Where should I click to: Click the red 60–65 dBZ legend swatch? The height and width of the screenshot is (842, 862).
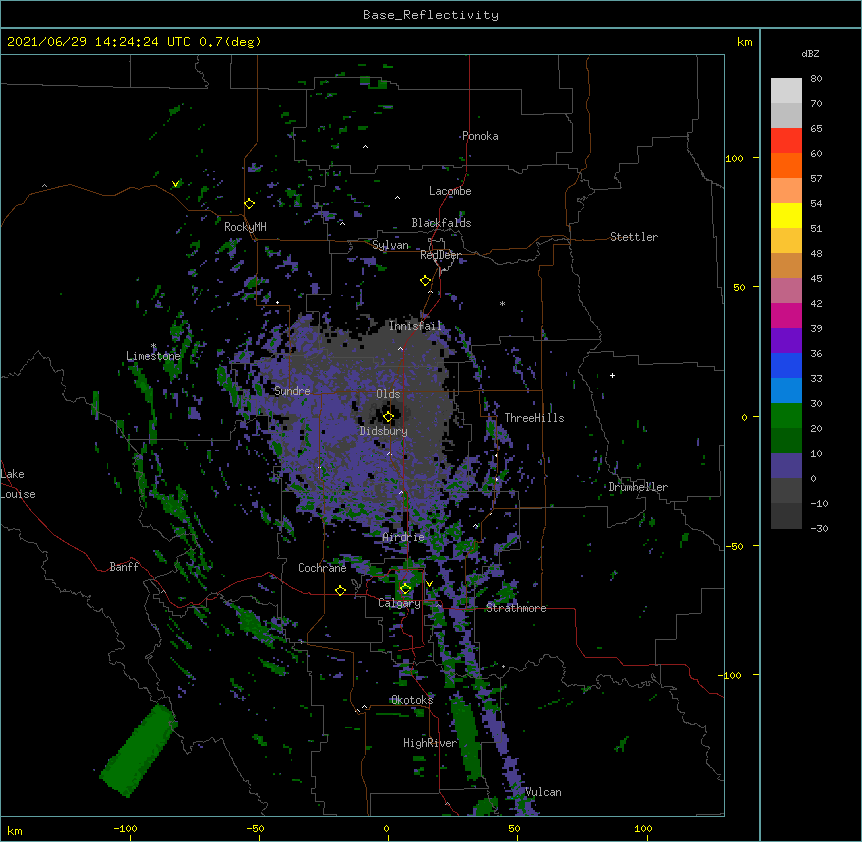point(786,141)
